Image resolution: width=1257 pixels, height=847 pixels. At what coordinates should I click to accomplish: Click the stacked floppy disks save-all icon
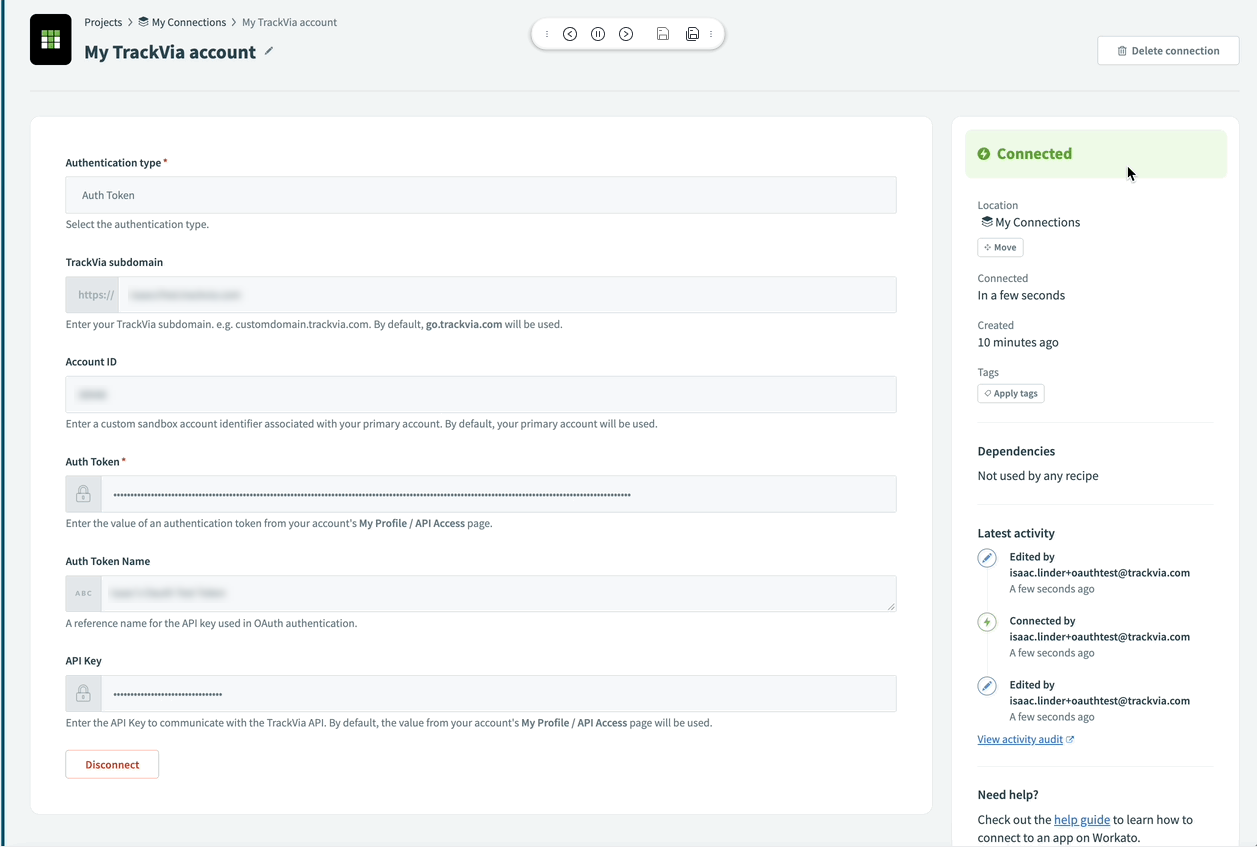(692, 34)
